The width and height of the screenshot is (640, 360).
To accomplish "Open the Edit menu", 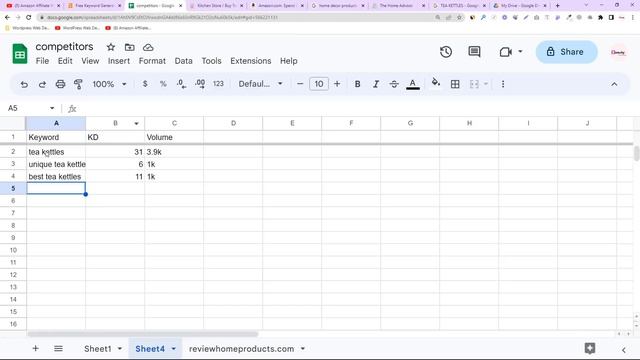I will 65,61.
